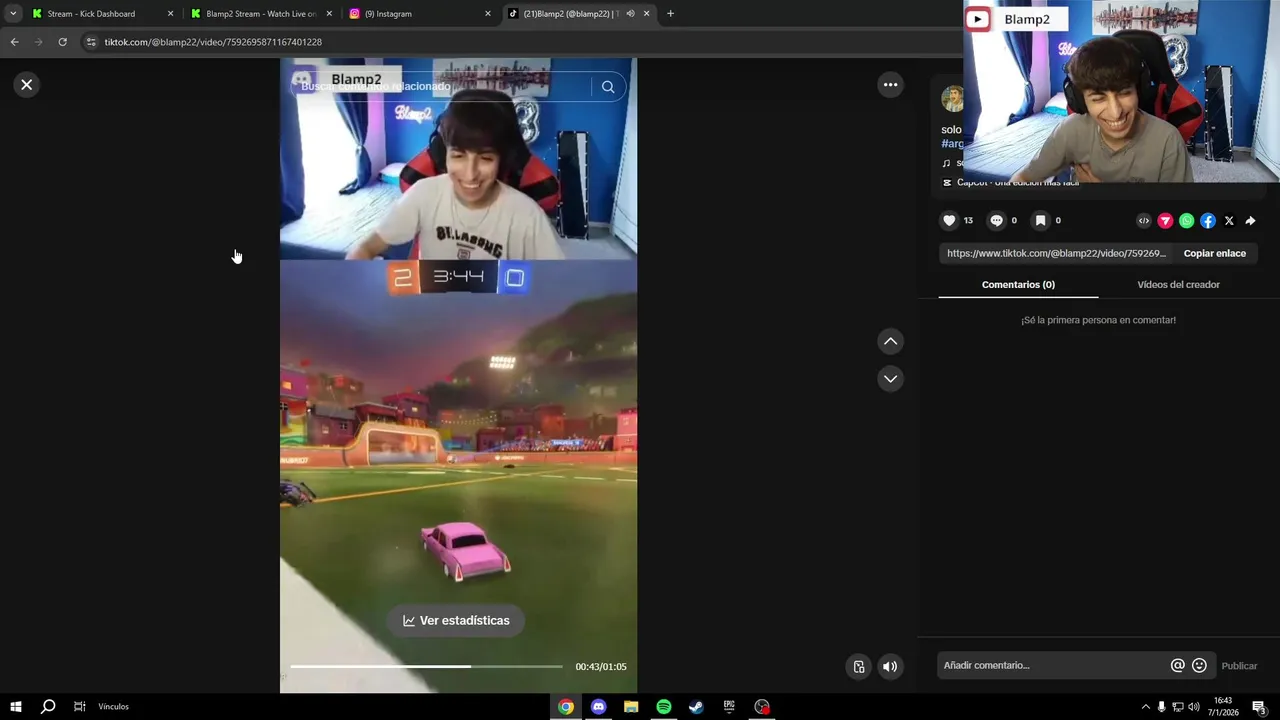Image resolution: width=1280 pixels, height=720 pixels.
Task: Open Ver estadísticas on the video
Action: coord(456,621)
